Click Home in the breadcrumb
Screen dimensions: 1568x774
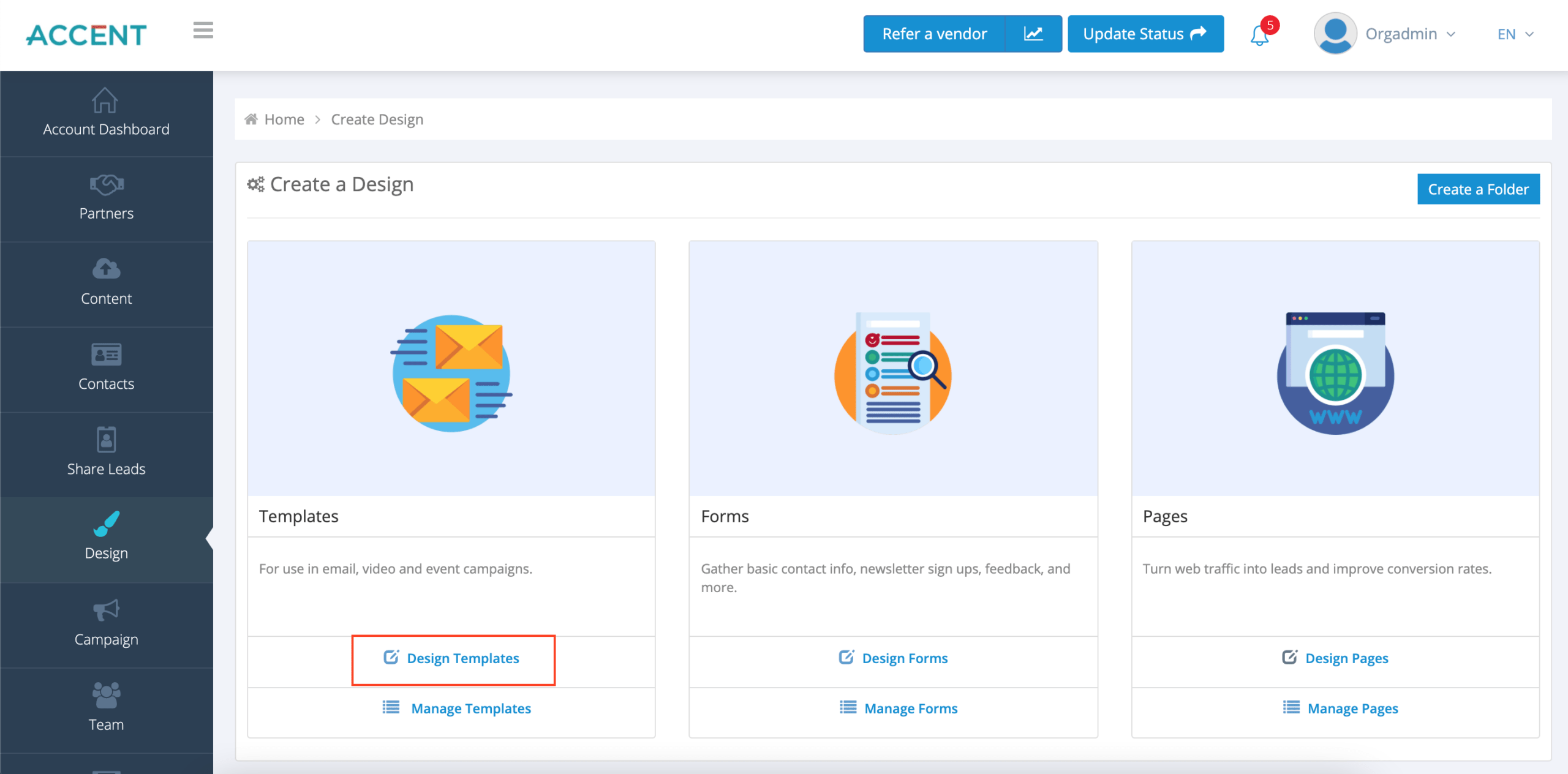click(284, 119)
